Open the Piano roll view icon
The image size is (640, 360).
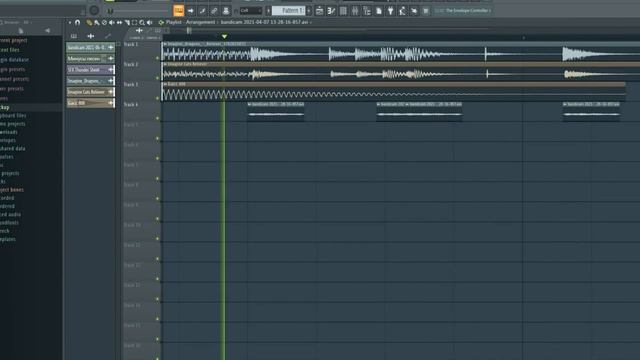[x=331, y=11]
